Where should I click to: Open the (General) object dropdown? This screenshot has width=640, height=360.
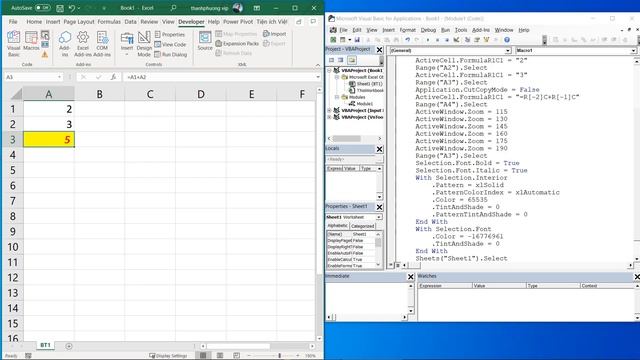pos(508,51)
